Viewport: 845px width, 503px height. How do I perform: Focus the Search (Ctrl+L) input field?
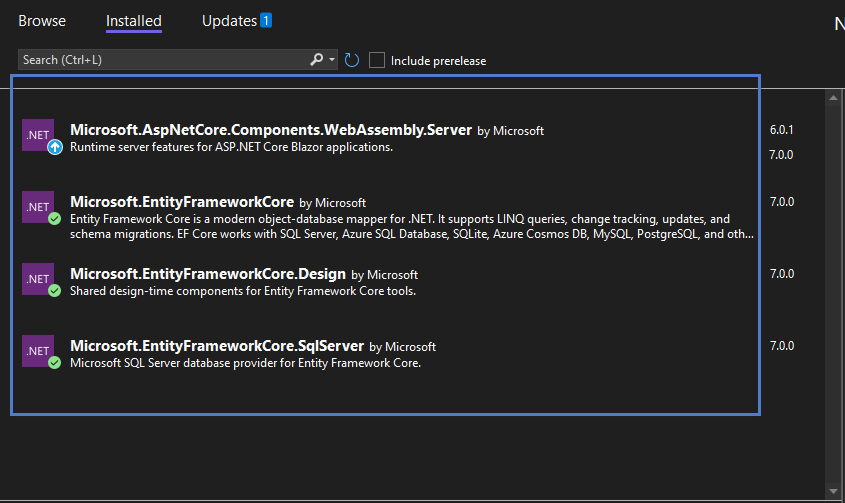click(164, 60)
